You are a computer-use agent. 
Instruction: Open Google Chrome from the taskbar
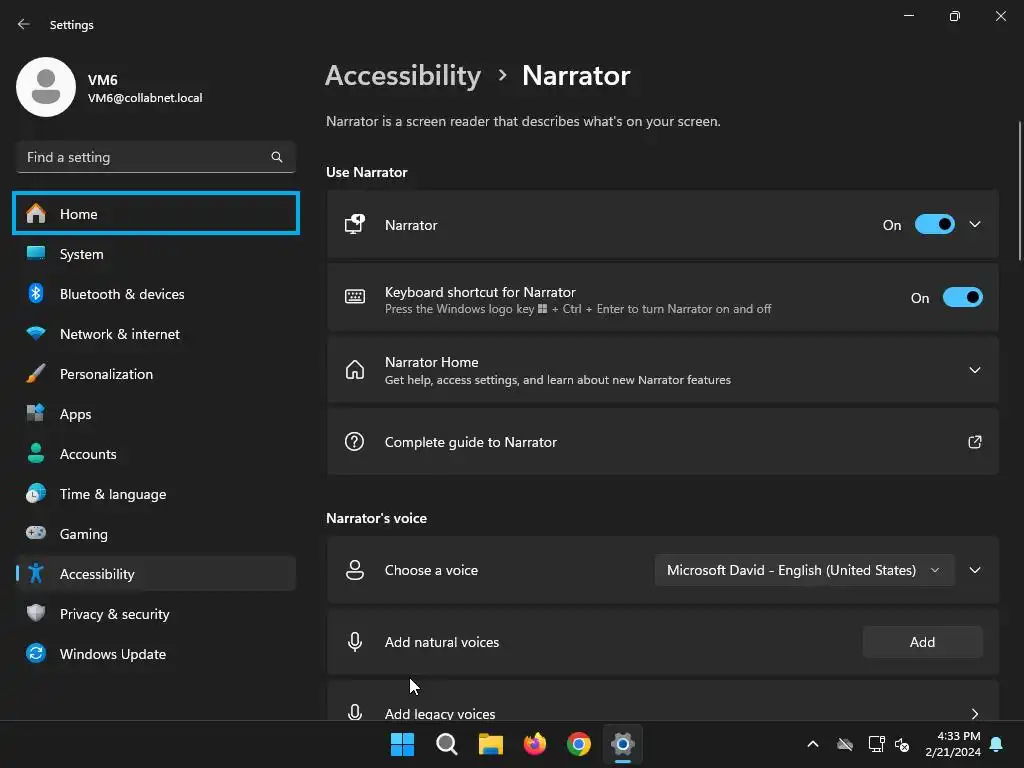579,744
